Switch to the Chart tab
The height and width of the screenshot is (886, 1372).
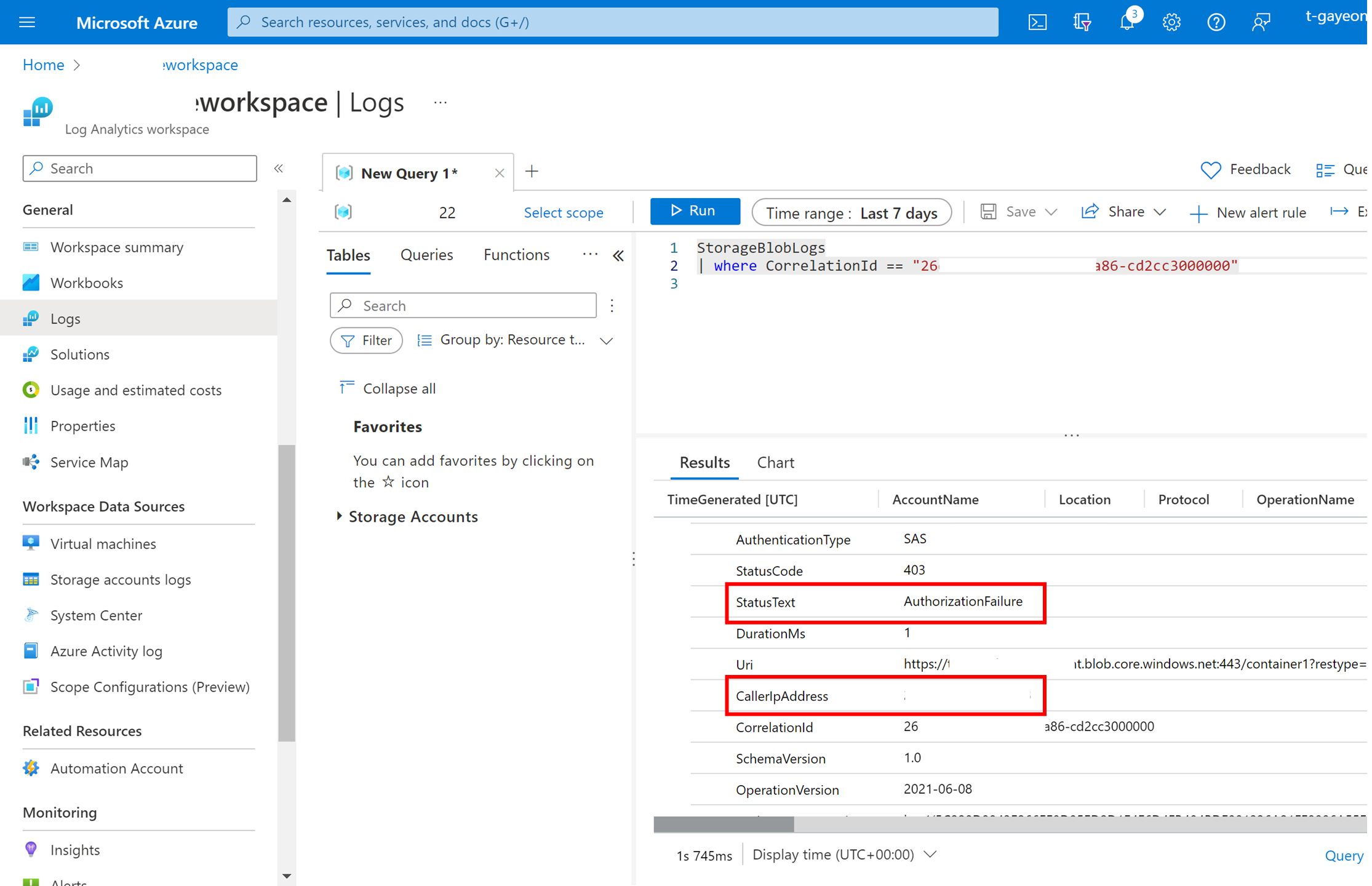click(775, 463)
